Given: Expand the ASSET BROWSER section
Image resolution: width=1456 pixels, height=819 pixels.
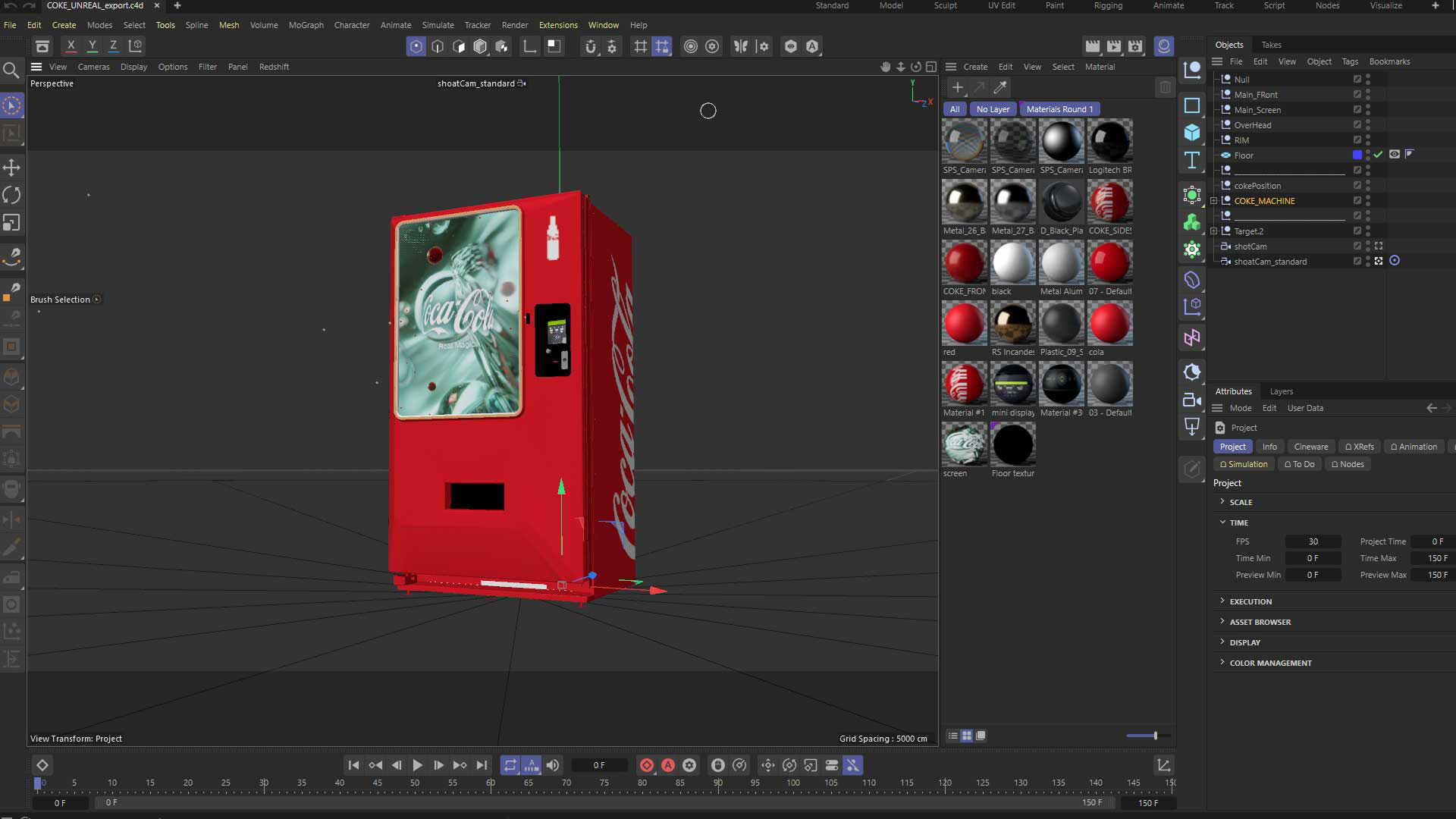Looking at the screenshot, I should (1222, 622).
